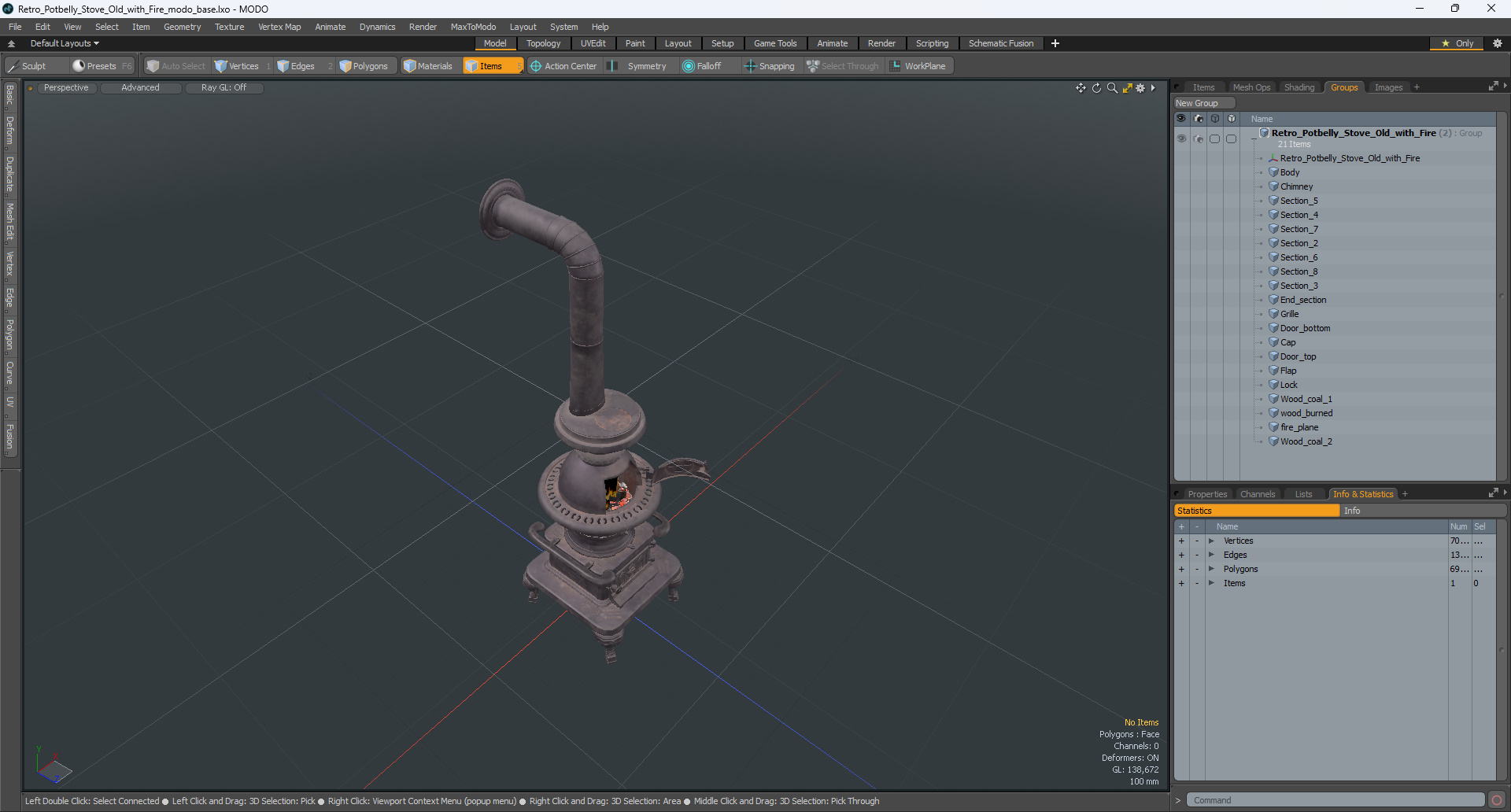Open the WorkPlane menu
The width and height of the screenshot is (1511, 812).
click(x=918, y=66)
